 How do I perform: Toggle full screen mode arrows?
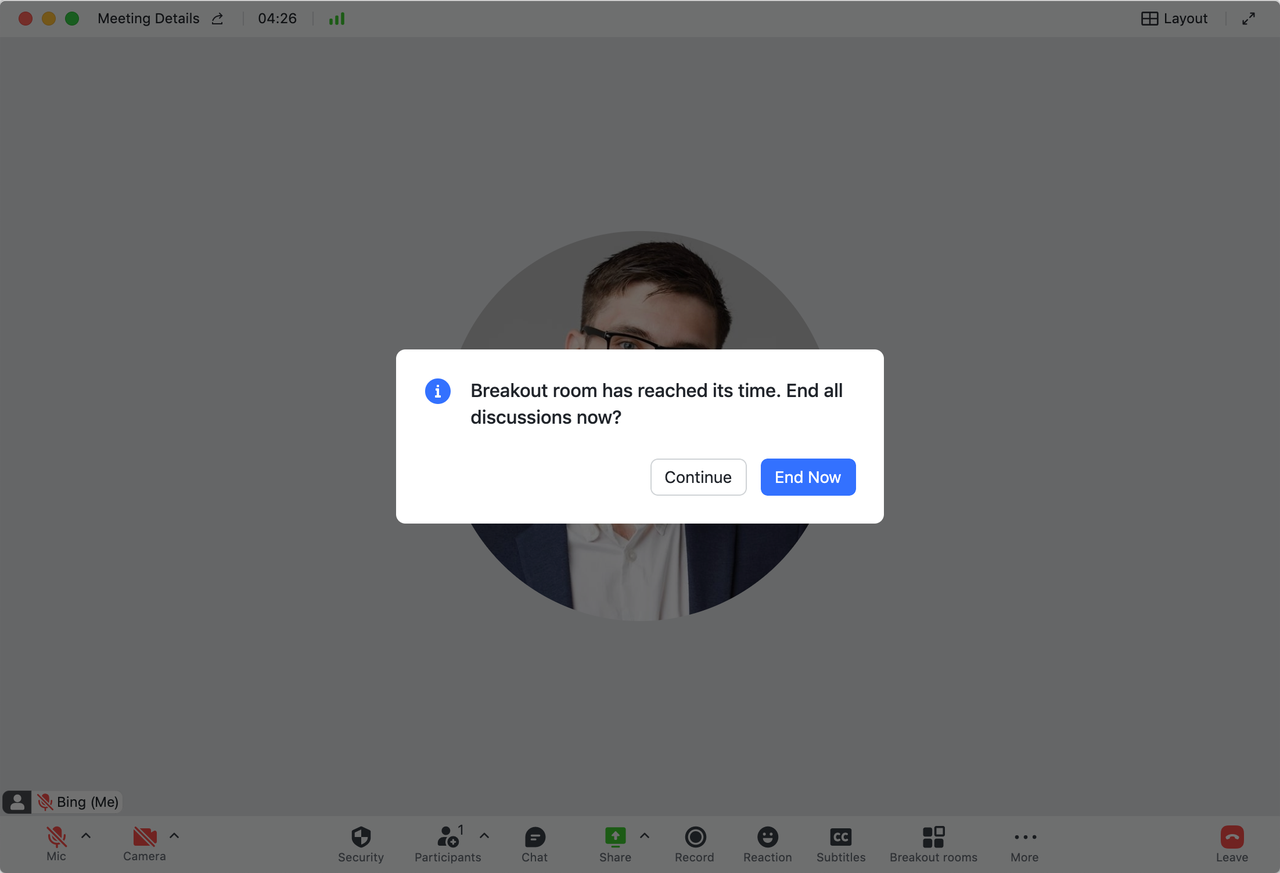1248,18
